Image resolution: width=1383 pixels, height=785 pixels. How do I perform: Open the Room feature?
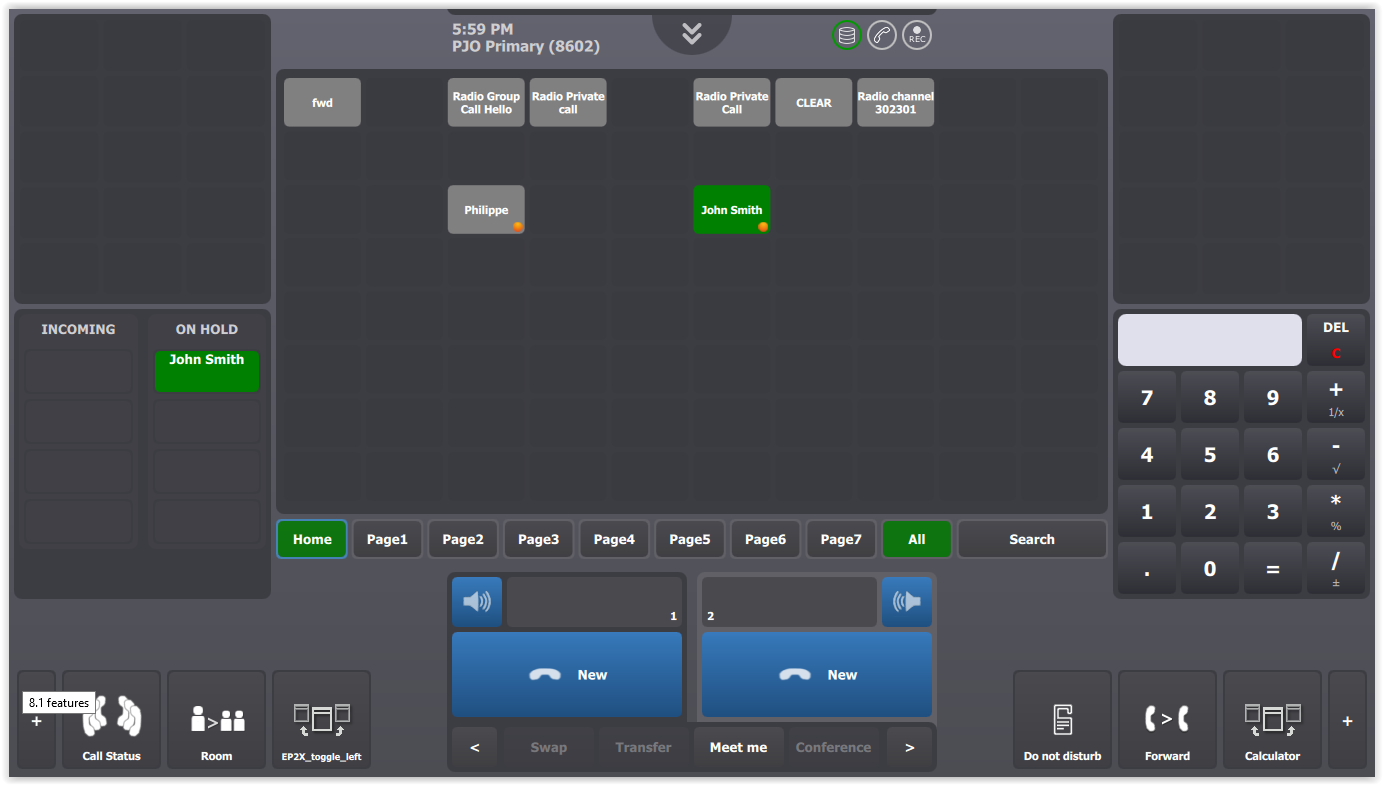[216, 720]
